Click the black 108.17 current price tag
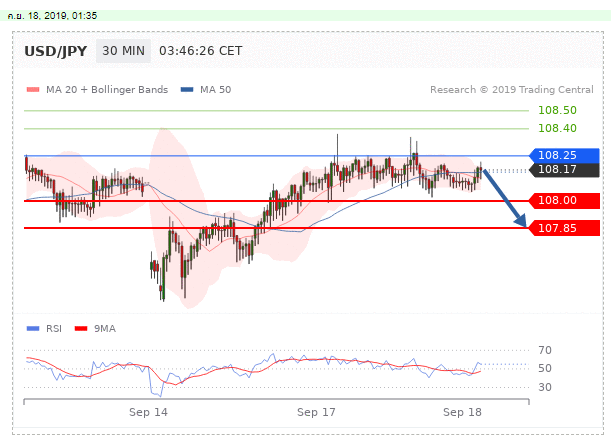 point(564,170)
